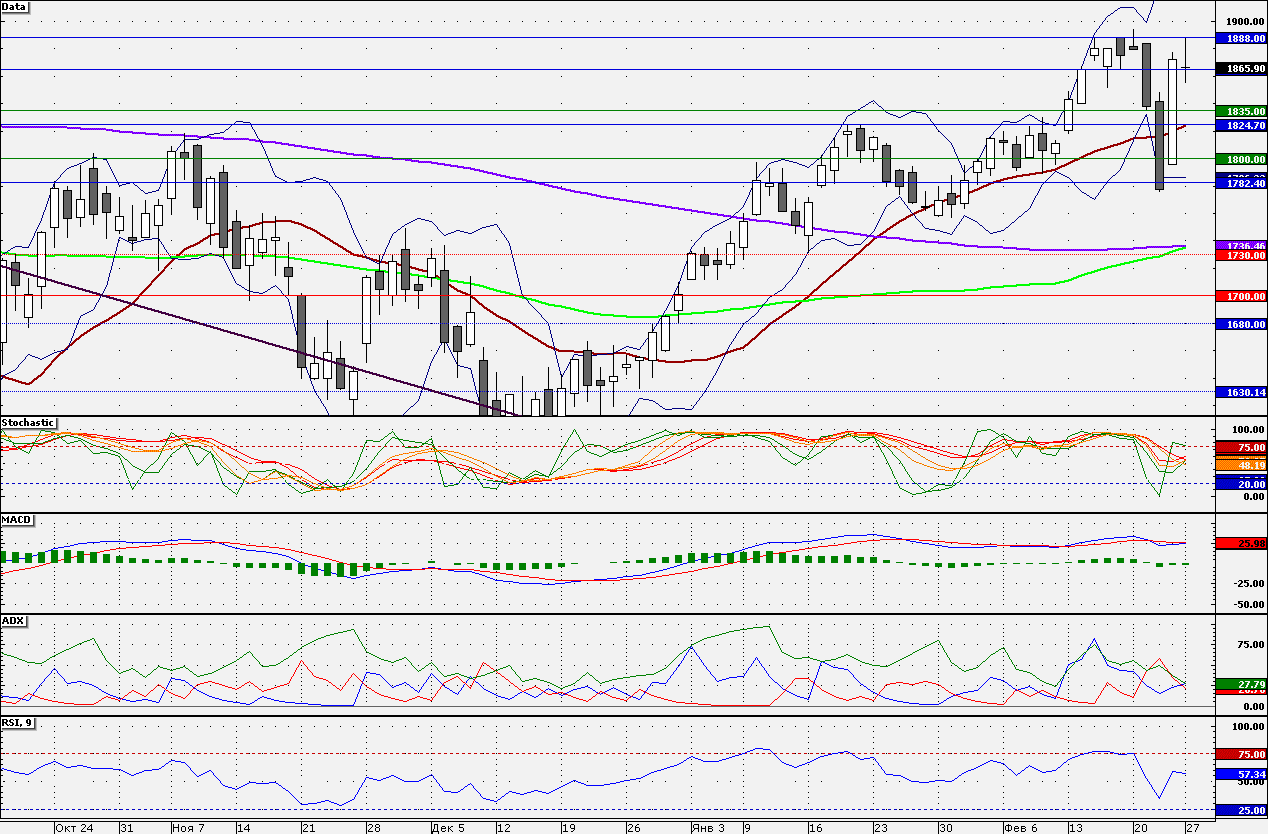The height and width of the screenshot is (834, 1268).
Task: Select the green 1835.00 price level tag
Action: coord(1241,111)
